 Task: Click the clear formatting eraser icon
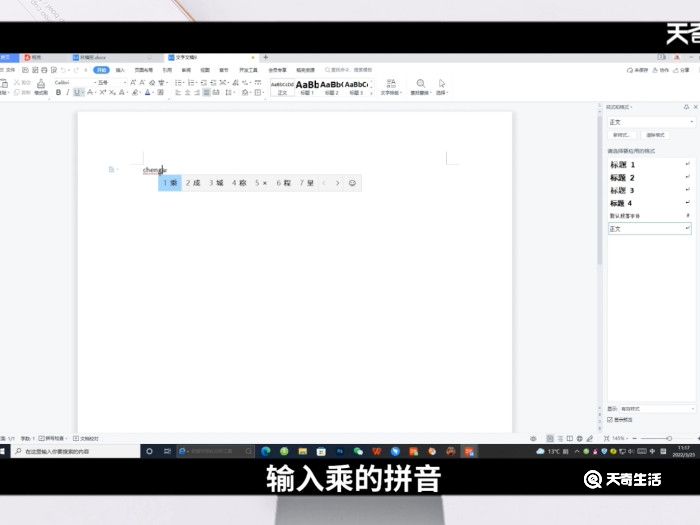coord(152,83)
